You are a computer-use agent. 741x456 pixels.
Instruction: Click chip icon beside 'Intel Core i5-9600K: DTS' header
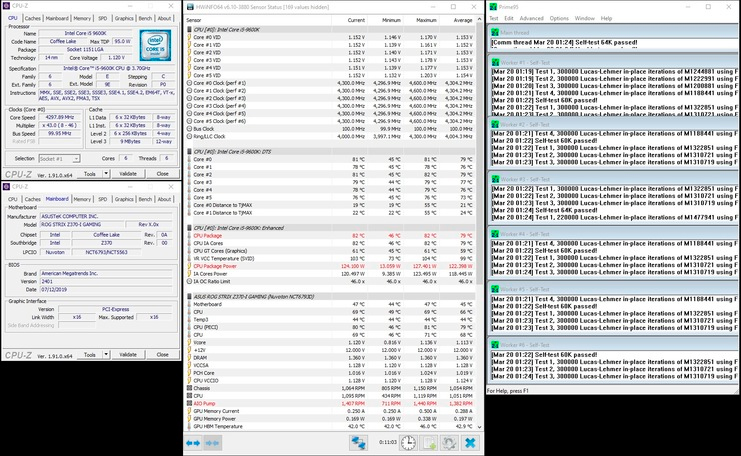(190, 152)
